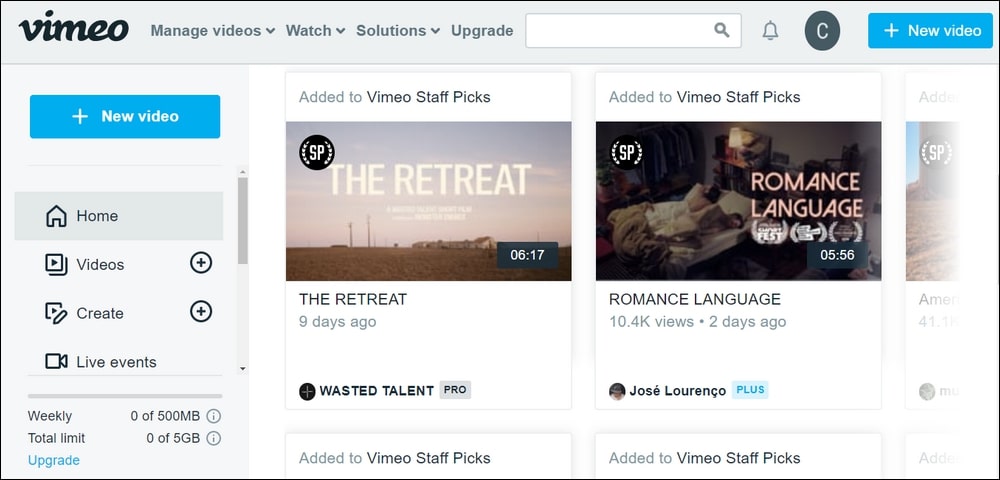The height and width of the screenshot is (480, 1000).
Task: Click Staff Pick badge on THE RETREAT thumbnail
Action: (x=317, y=152)
